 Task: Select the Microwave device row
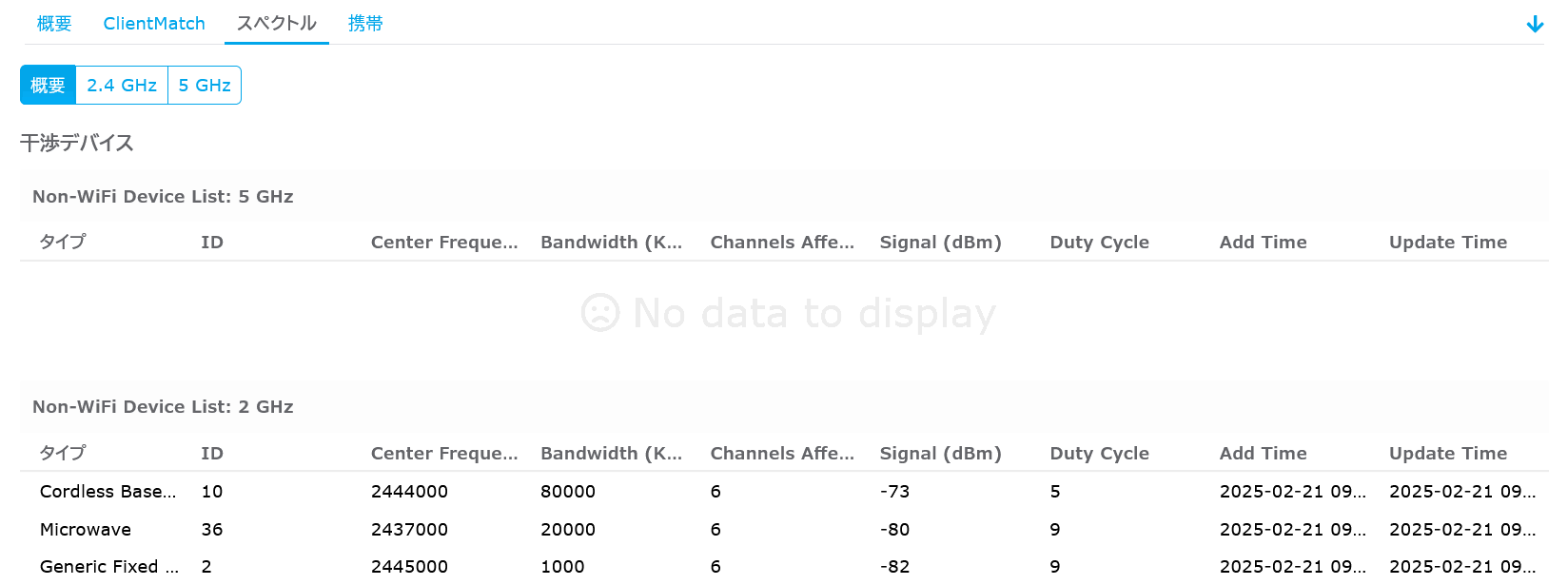coord(86,530)
